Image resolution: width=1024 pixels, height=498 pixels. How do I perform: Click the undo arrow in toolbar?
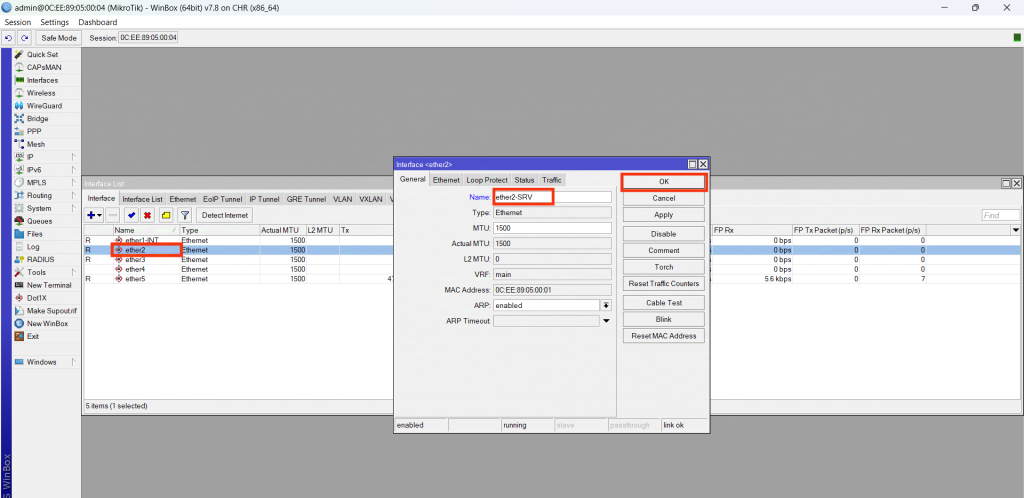(x=9, y=38)
